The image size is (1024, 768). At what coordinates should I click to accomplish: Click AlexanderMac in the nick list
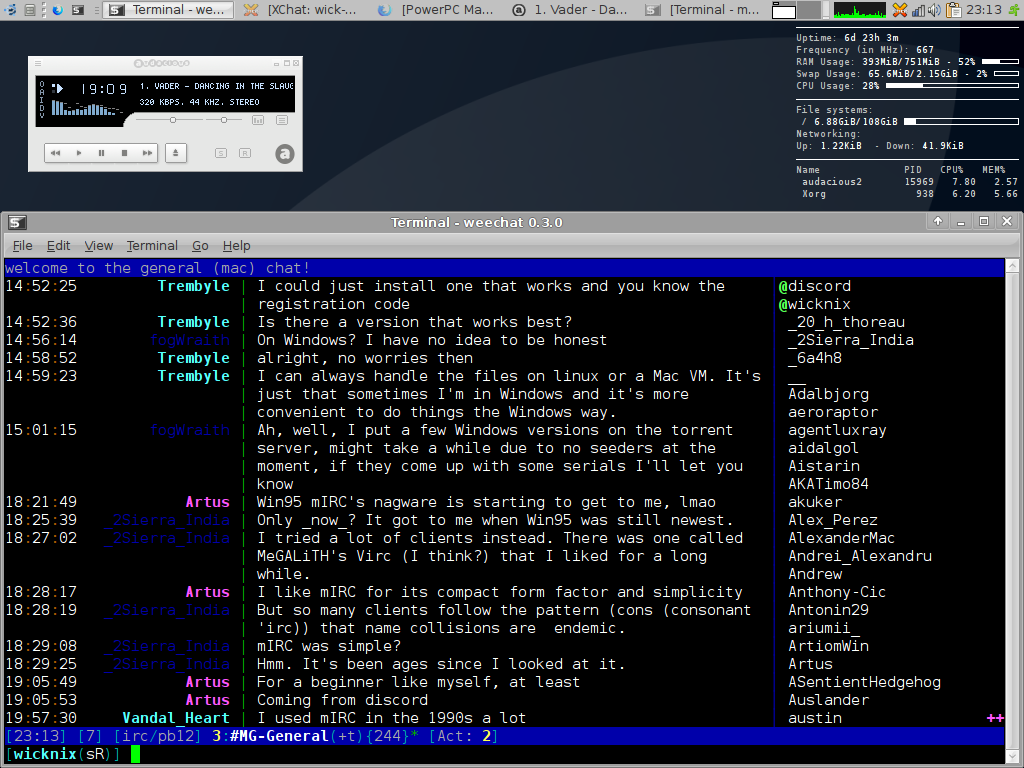click(x=841, y=538)
